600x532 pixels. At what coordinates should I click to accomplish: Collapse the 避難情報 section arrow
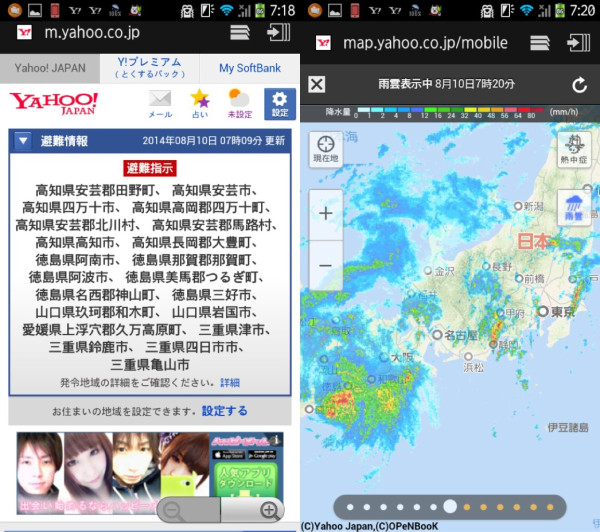tap(23, 141)
